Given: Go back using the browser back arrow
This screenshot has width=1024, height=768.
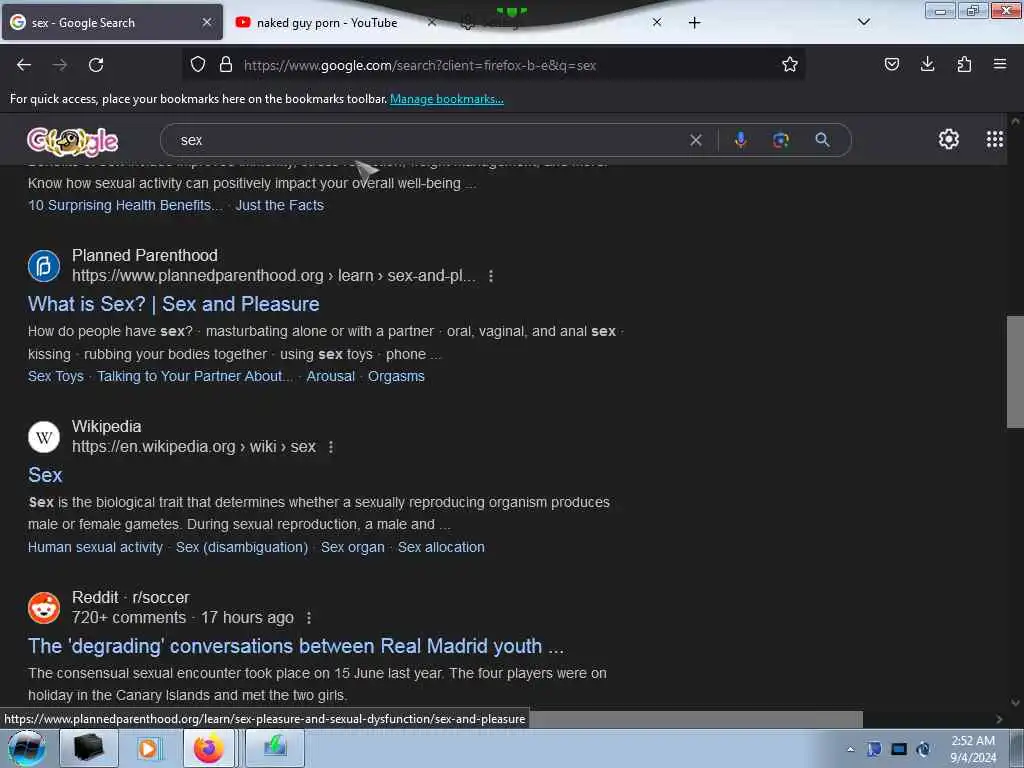Looking at the screenshot, I should click(x=24, y=65).
